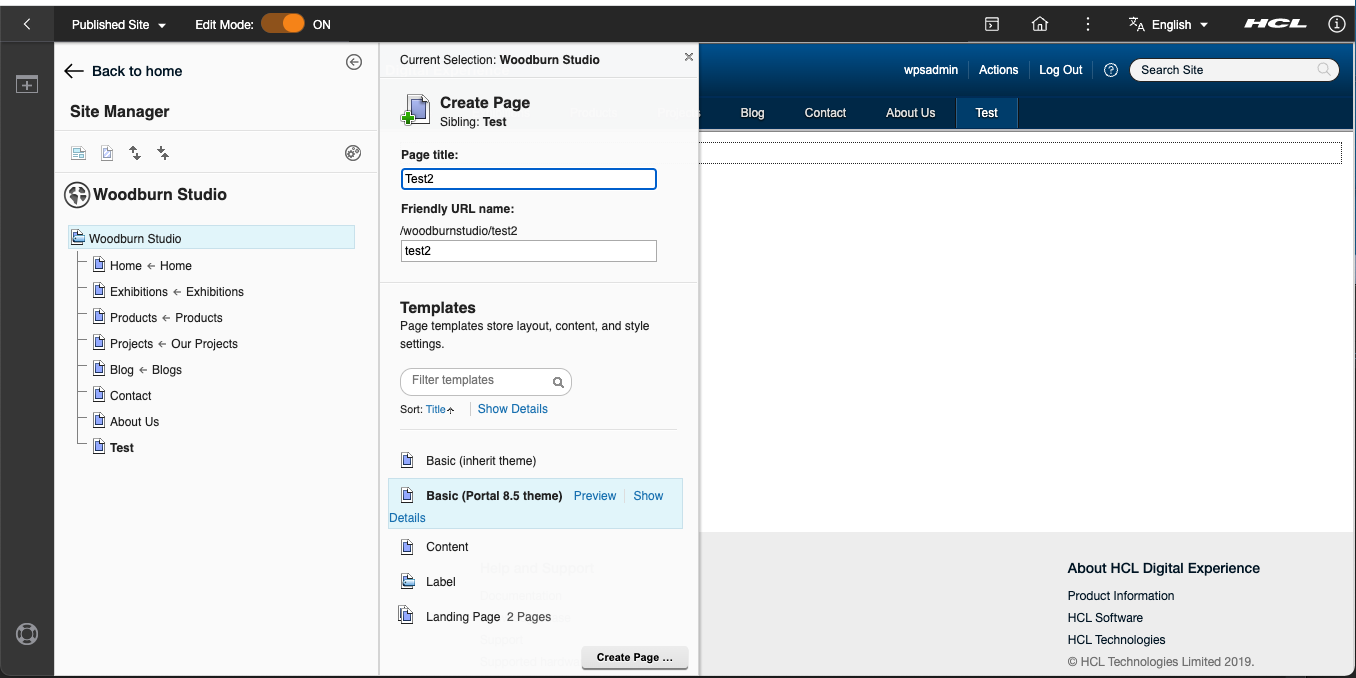Click the Friendly URL name input field
The width and height of the screenshot is (1356, 678).
pyautogui.click(x=528, y=250)
